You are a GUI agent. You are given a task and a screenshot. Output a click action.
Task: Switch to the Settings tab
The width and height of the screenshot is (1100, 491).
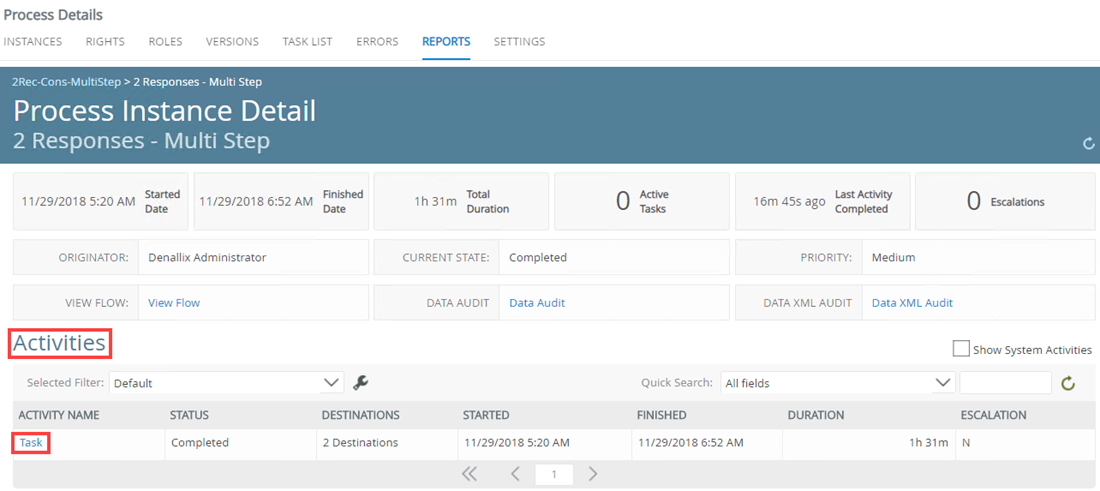(x=519, y=41)
